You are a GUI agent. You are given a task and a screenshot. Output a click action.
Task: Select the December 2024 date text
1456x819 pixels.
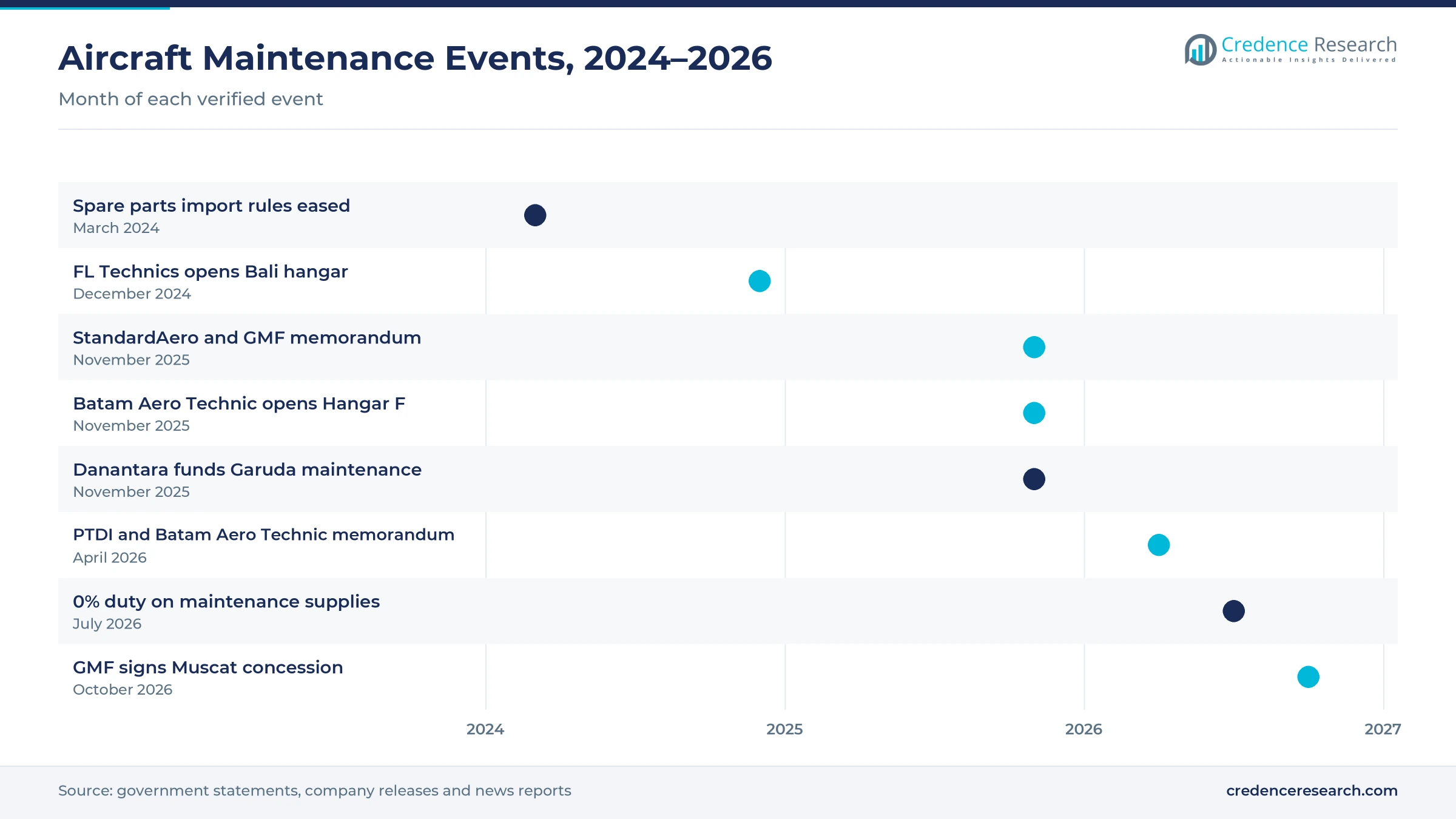point(132,294)
